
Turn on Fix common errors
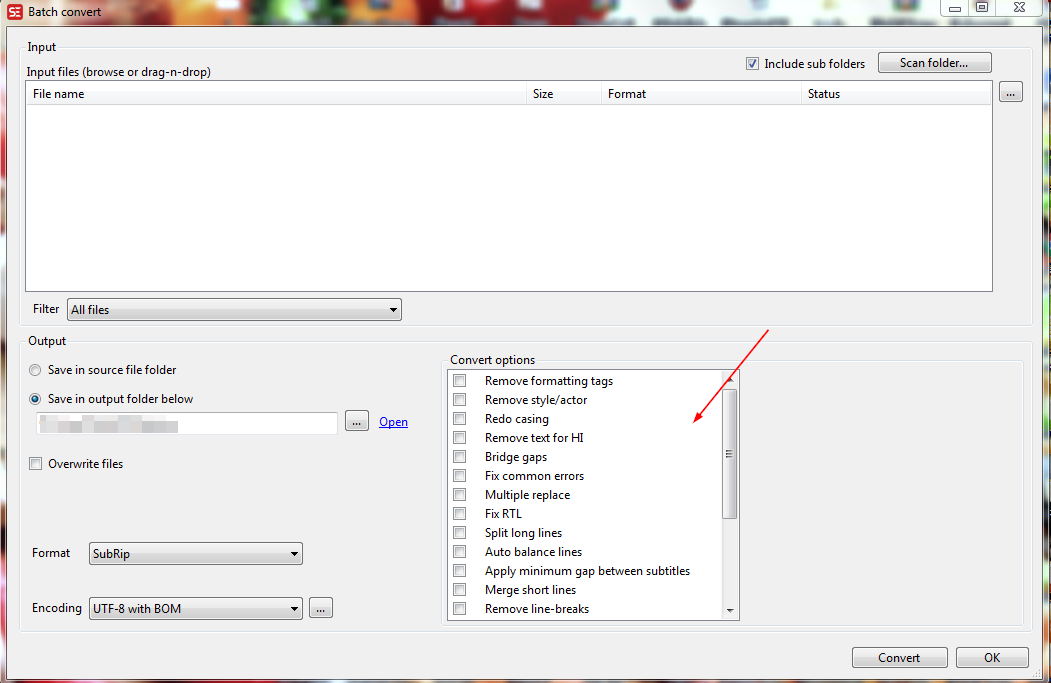click(459, 475)
